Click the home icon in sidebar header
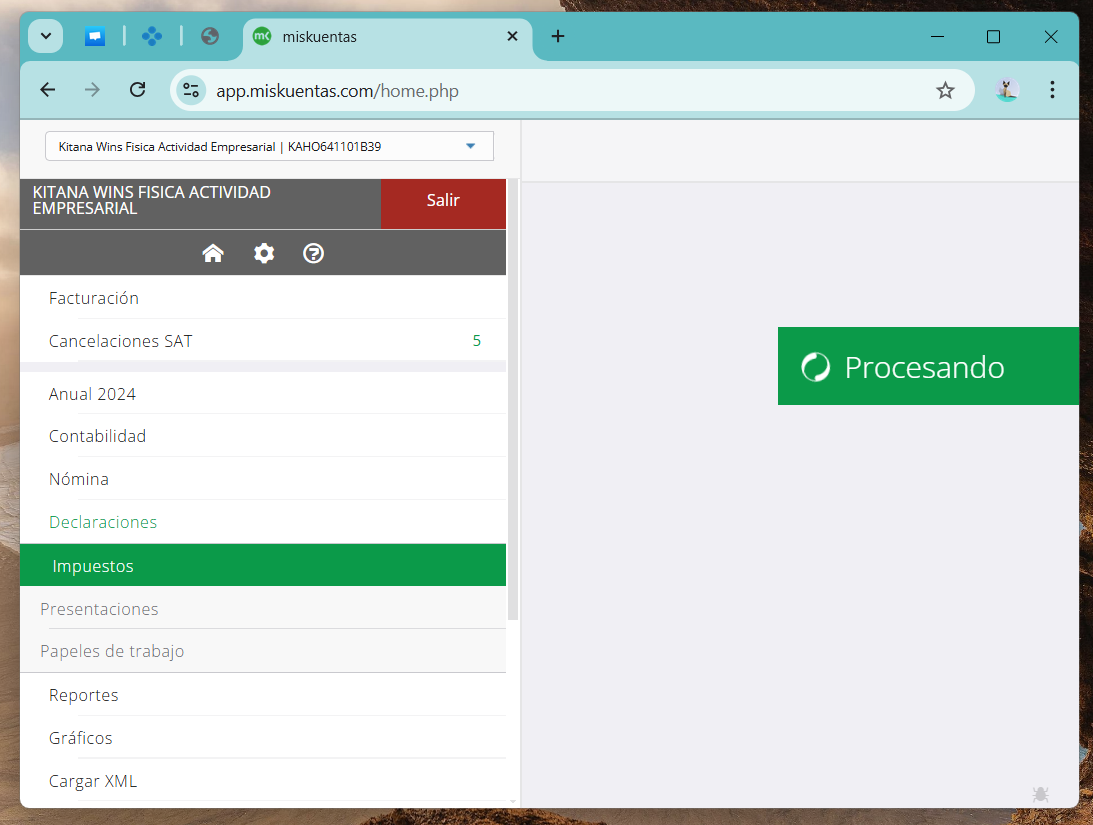 coord(213,254)
